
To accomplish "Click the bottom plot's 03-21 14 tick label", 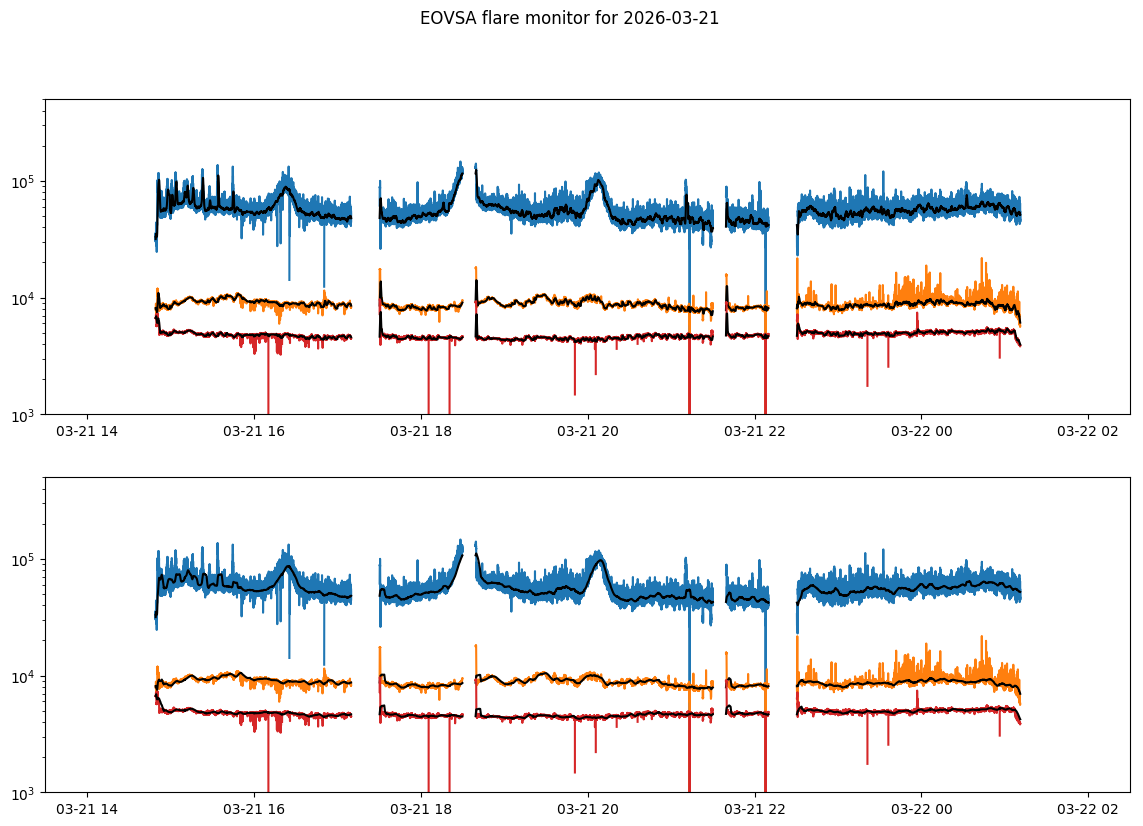I will [88, 810].
